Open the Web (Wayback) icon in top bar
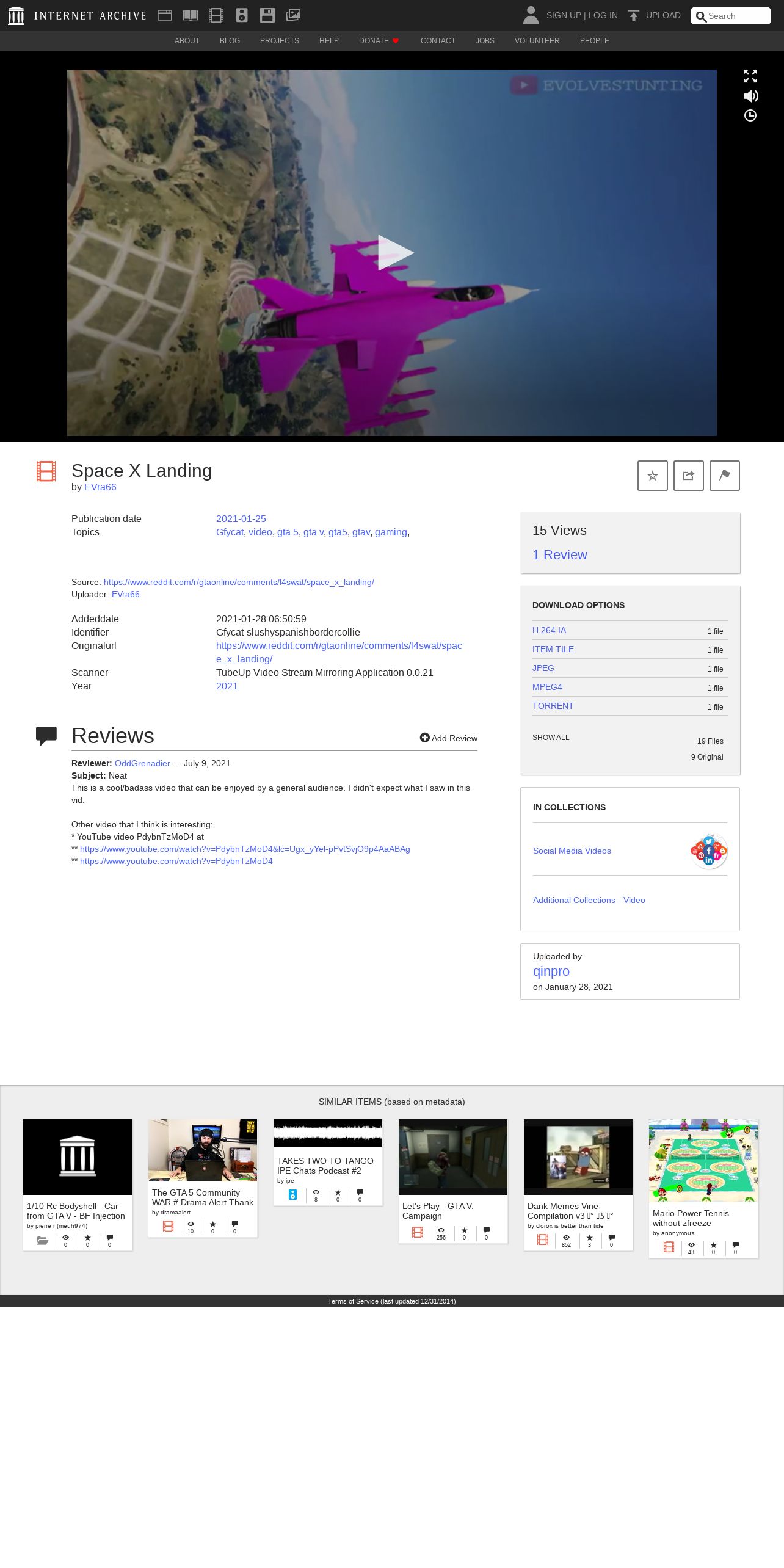Viewport: 784px width, 1568px height. tap(165, 15)
